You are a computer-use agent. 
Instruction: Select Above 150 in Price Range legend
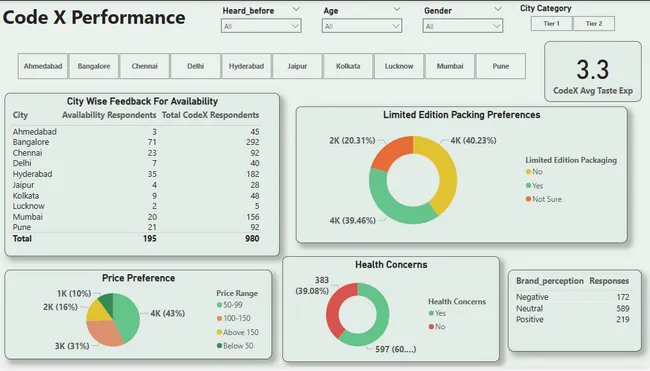click(x=238, y=332)
